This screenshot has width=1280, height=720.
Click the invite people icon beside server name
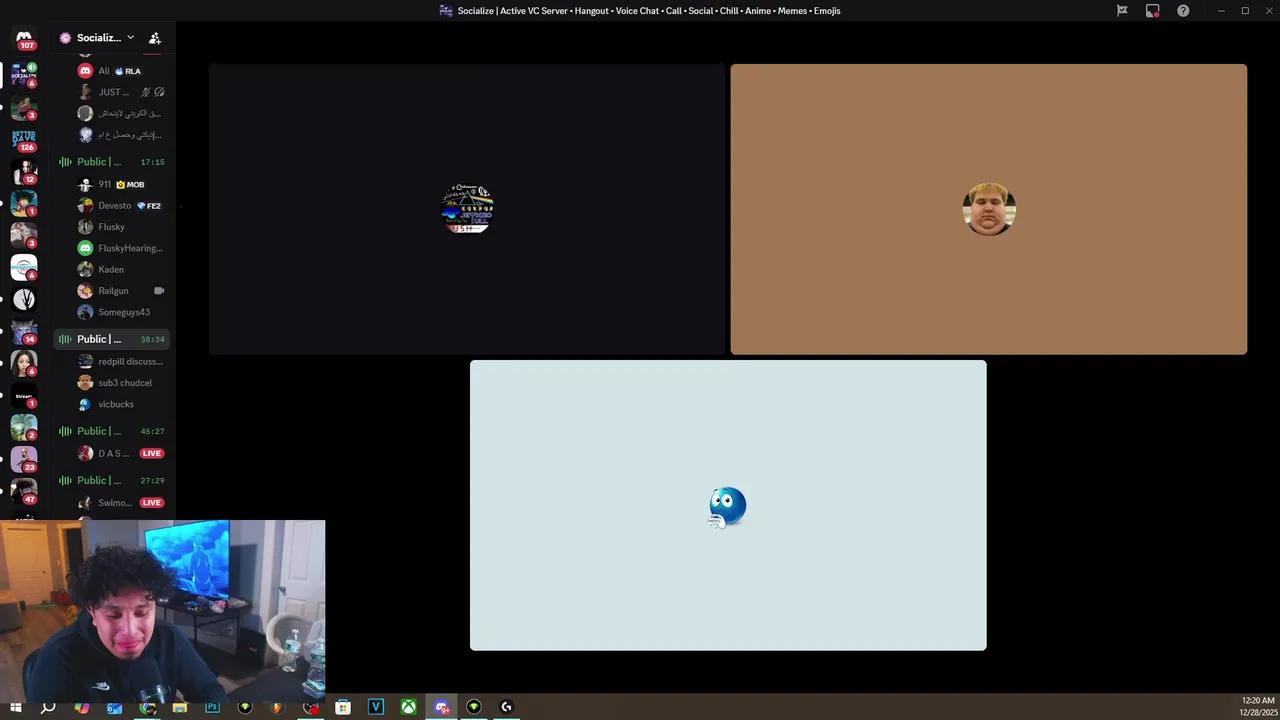pyautogui.click(x=155, y=38)
